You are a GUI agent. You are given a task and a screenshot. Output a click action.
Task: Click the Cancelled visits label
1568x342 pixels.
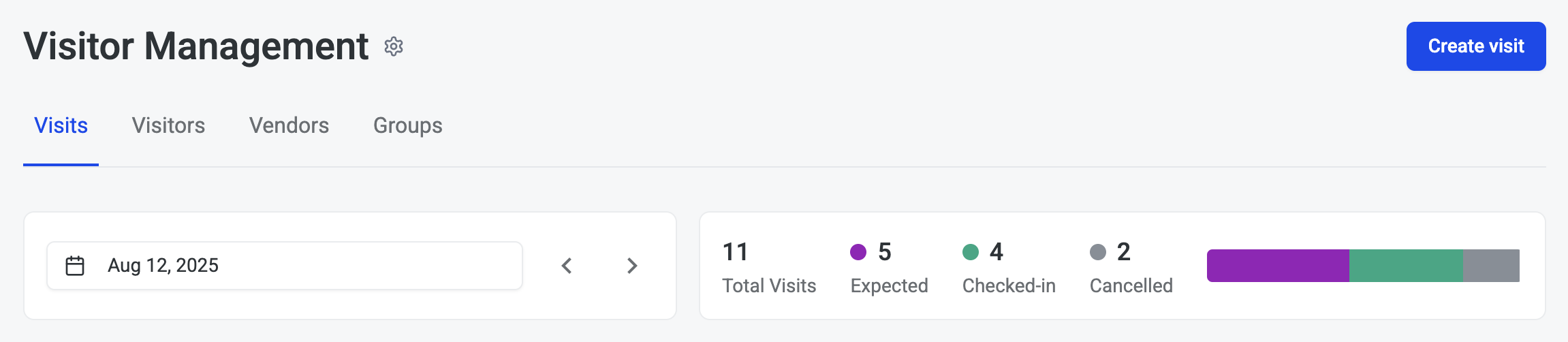[1131, 286]
